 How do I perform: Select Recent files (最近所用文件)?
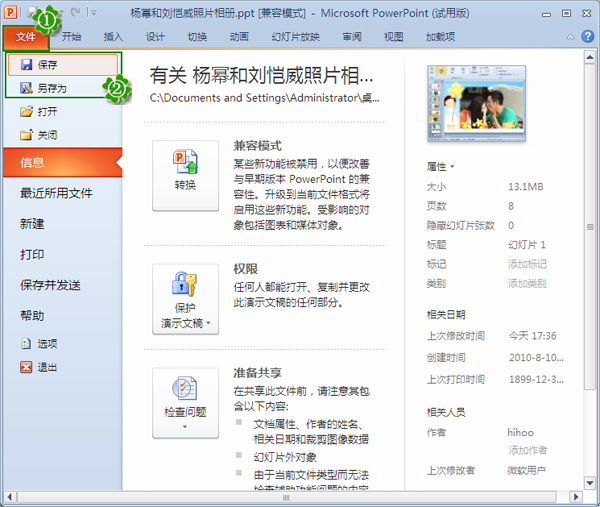point(56,193)
